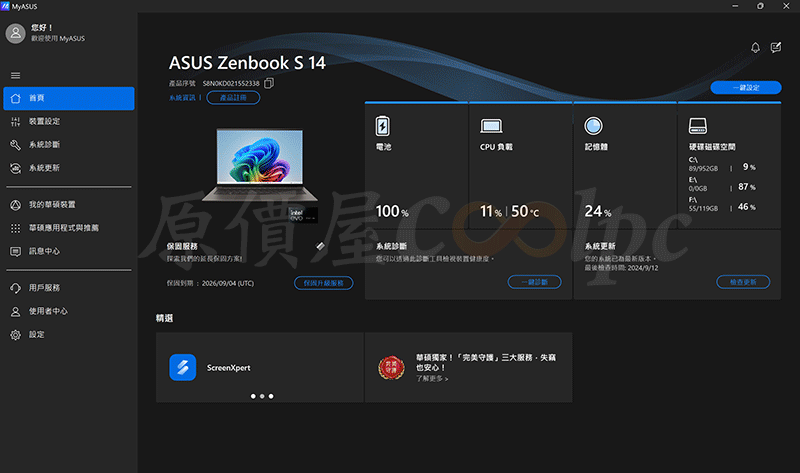Open 裝置設定 device settings
Screen dimensions: 800x473
pyautogui.click(x=69, y=121)
